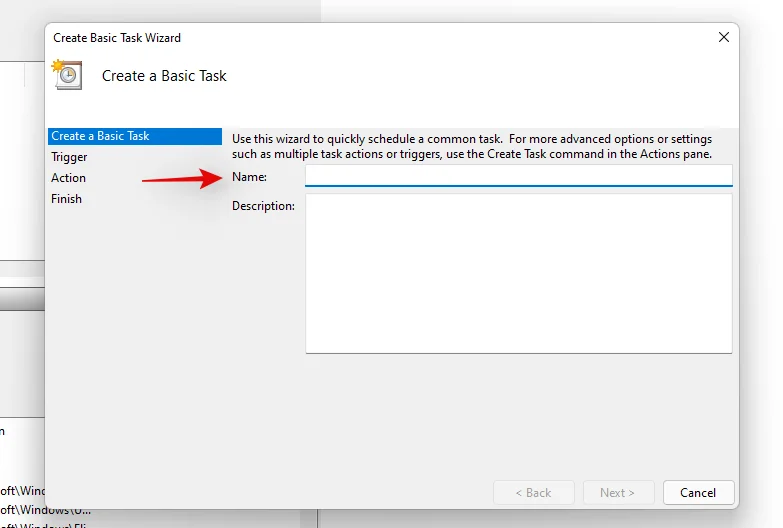
Task: Click the clock task wizard icon
Action: pyautogui.click(x=67, y=74)
